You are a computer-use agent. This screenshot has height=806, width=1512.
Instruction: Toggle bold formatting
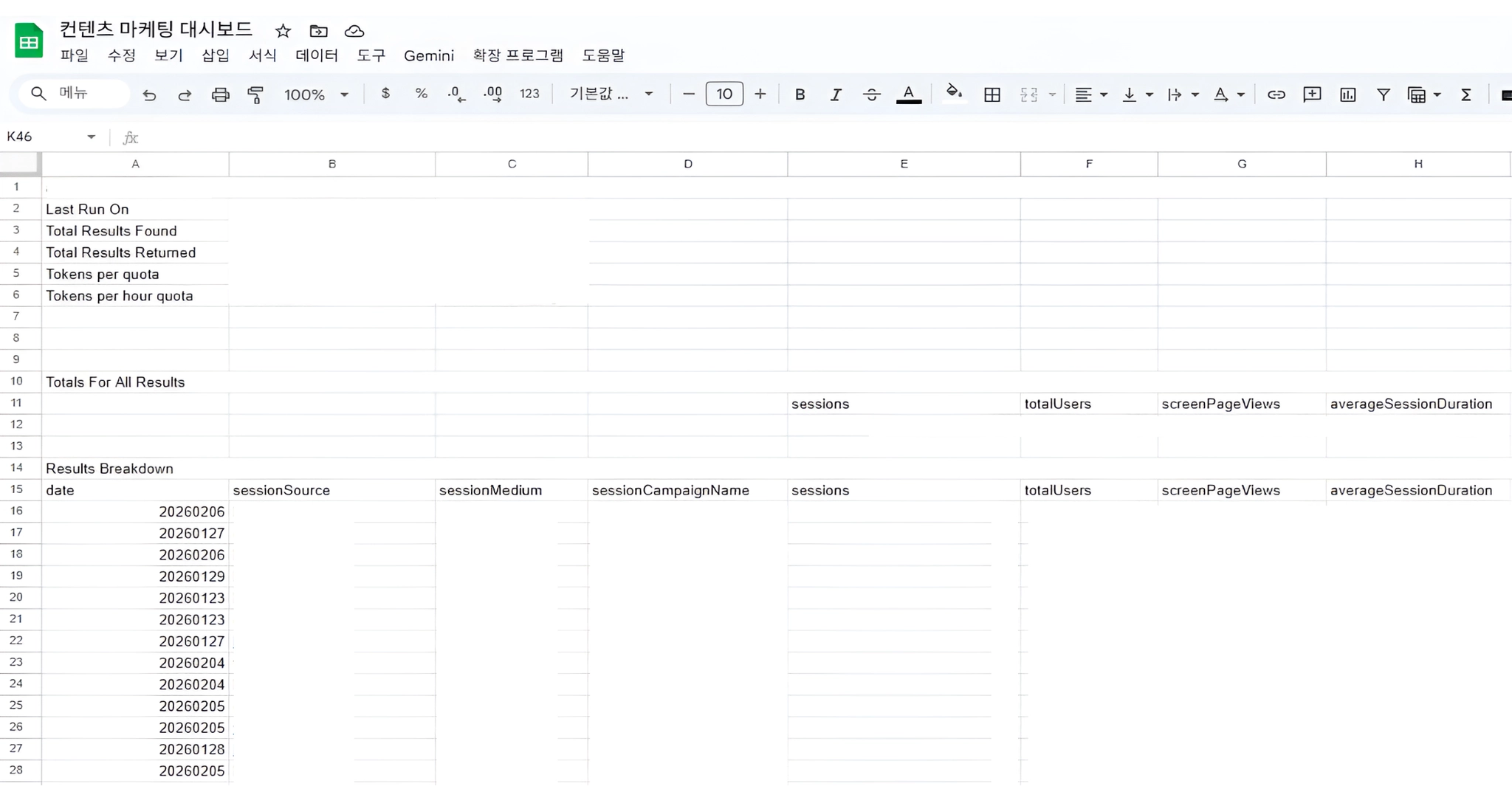[800, 94]
